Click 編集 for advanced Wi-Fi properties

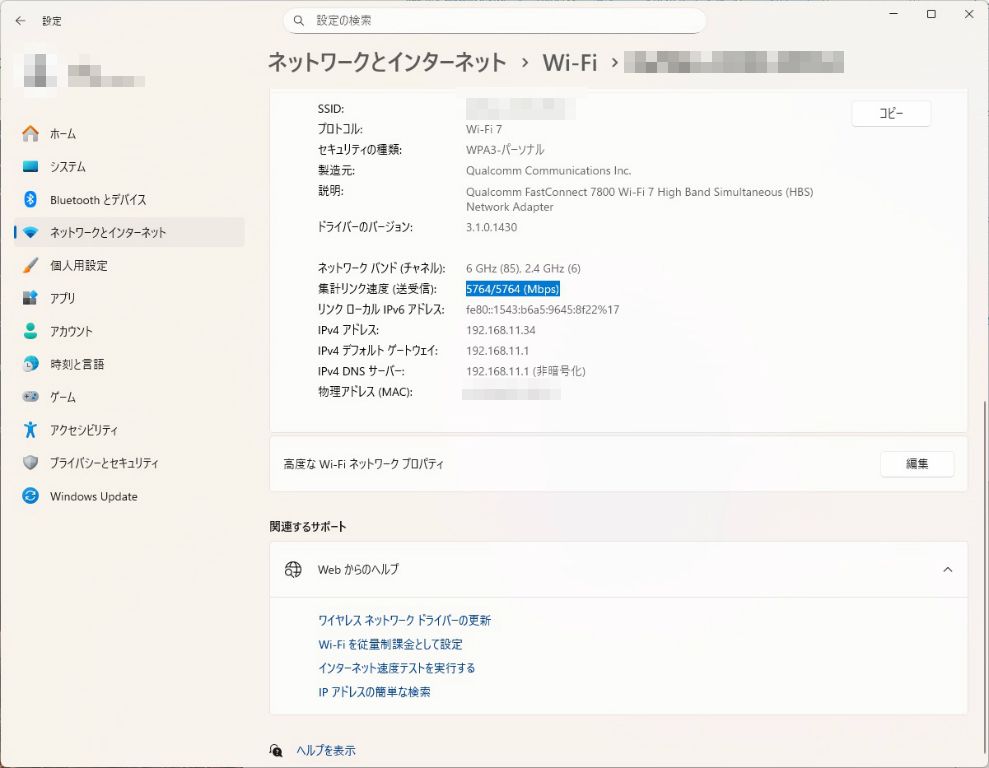916,464
